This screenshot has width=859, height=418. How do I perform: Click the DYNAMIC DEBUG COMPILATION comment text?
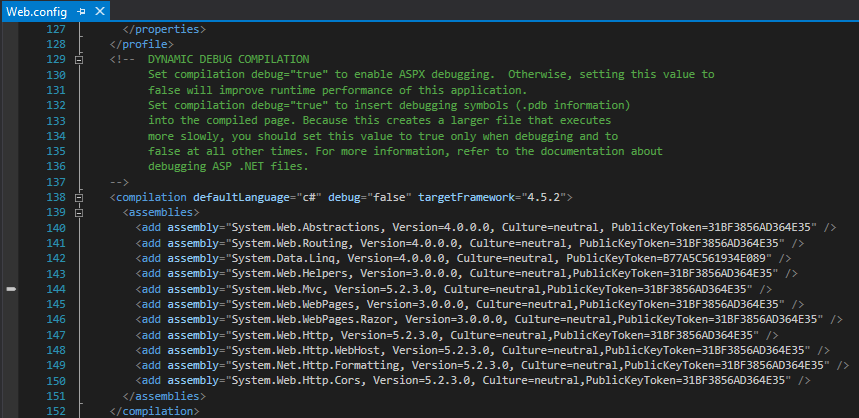pyautogui.click(x=228, y=59)
